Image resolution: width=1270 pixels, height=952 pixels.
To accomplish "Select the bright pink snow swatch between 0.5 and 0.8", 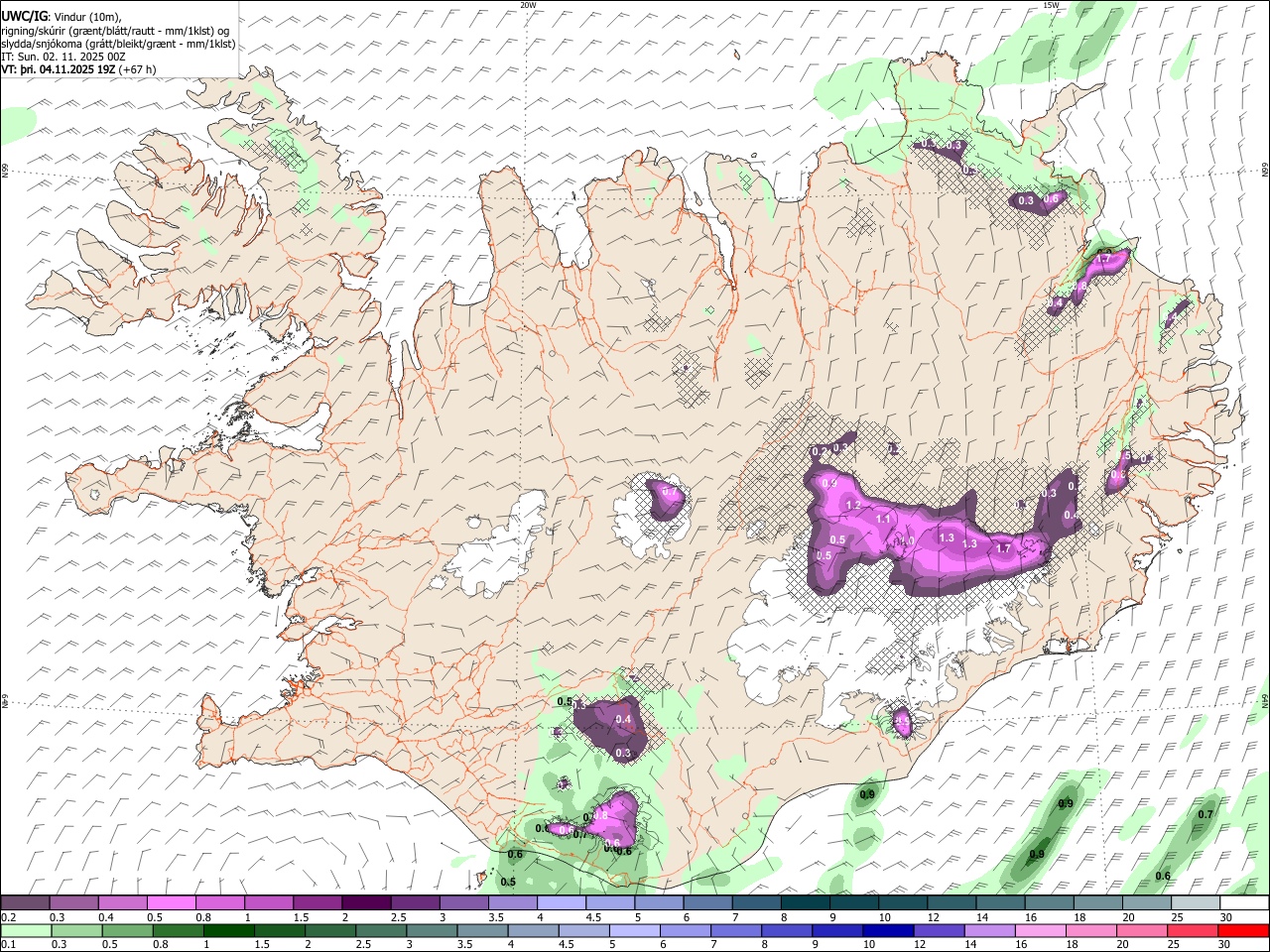I will coord(172,902).
